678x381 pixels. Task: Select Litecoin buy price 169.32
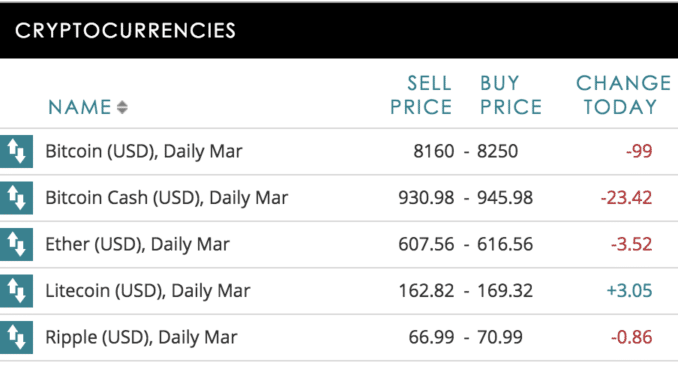[x=505, y=291]
